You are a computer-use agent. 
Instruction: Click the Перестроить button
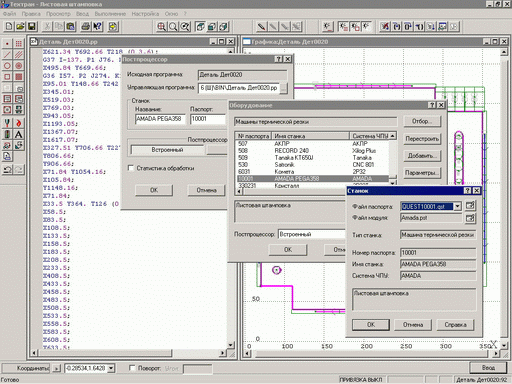(422, 139)
